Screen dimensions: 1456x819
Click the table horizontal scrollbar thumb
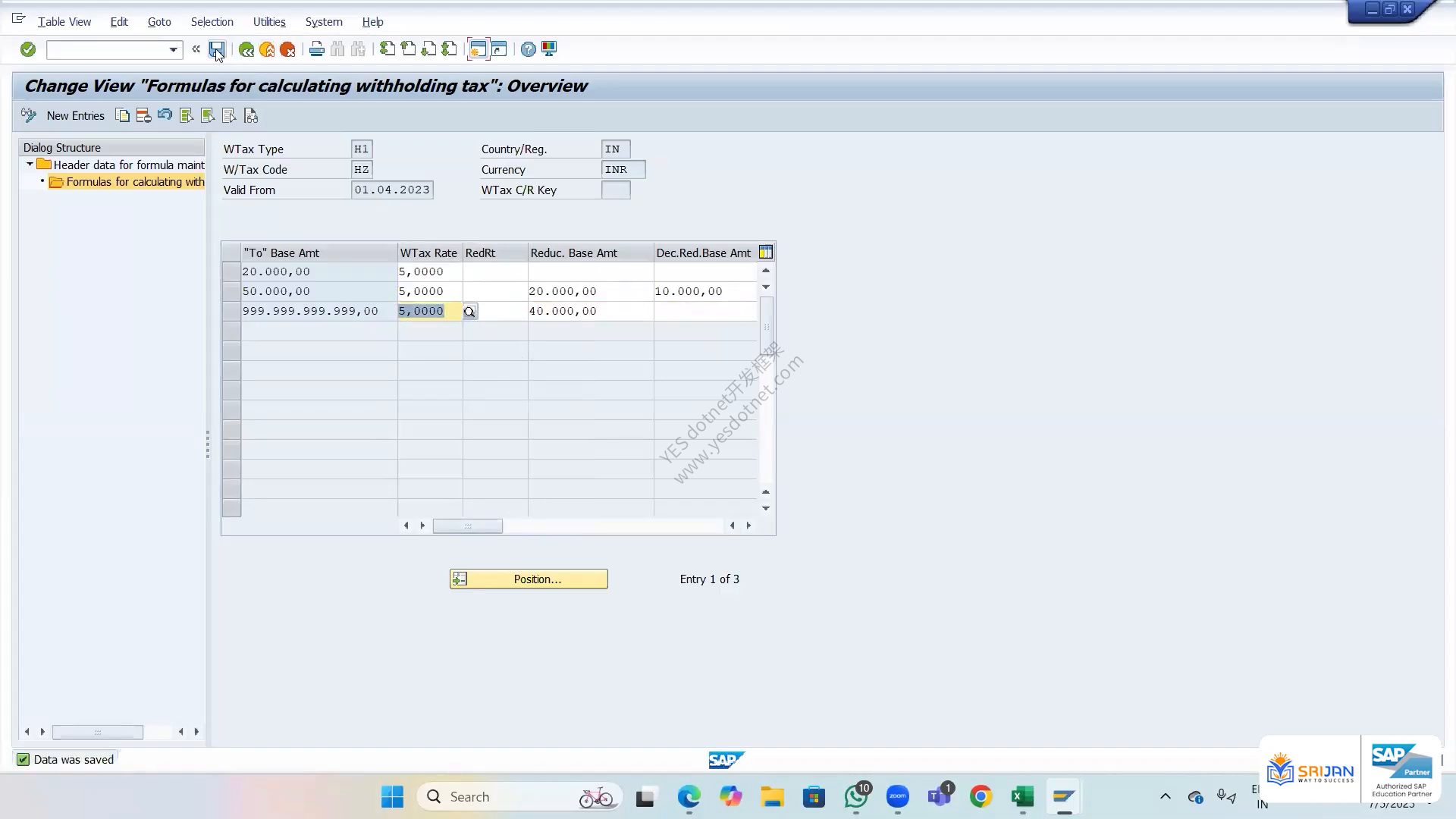point(468,526)
